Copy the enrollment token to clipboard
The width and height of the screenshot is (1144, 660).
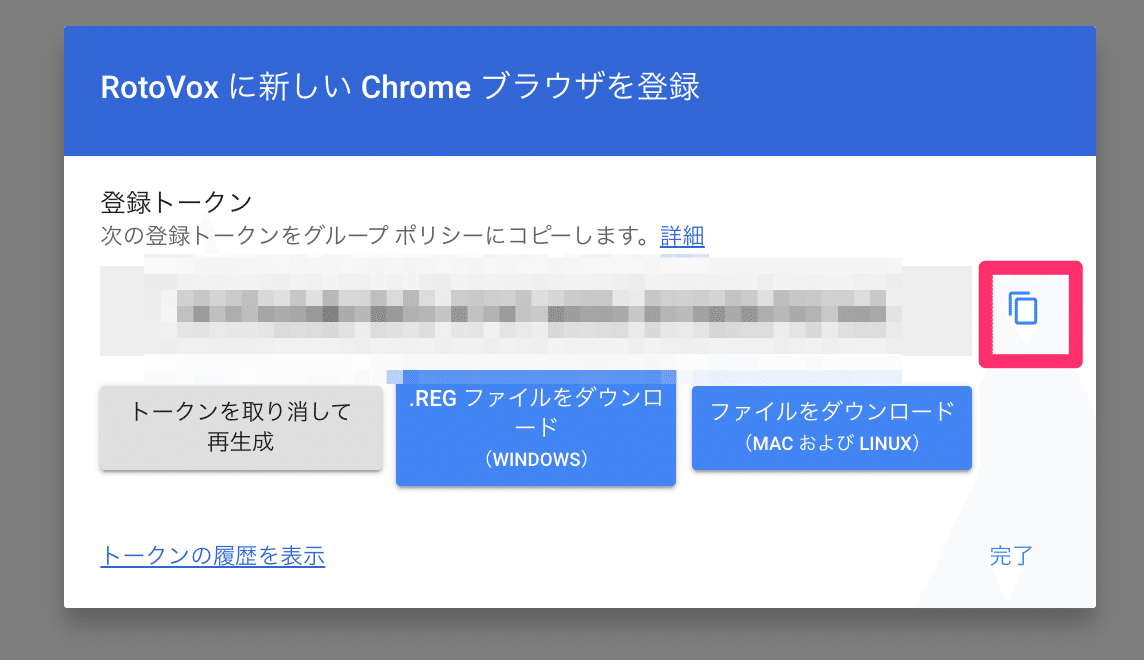pyautogui.click(x=1023, y=309)
